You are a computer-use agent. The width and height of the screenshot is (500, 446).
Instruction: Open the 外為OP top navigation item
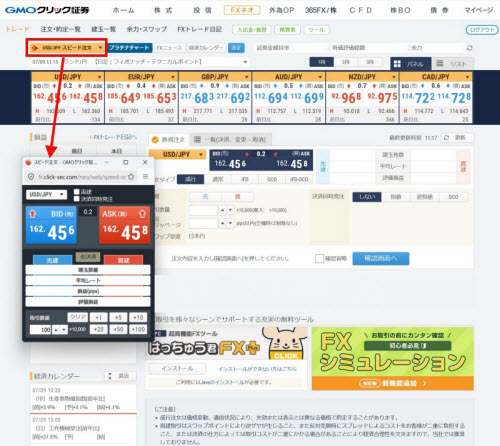pos(282,10)
